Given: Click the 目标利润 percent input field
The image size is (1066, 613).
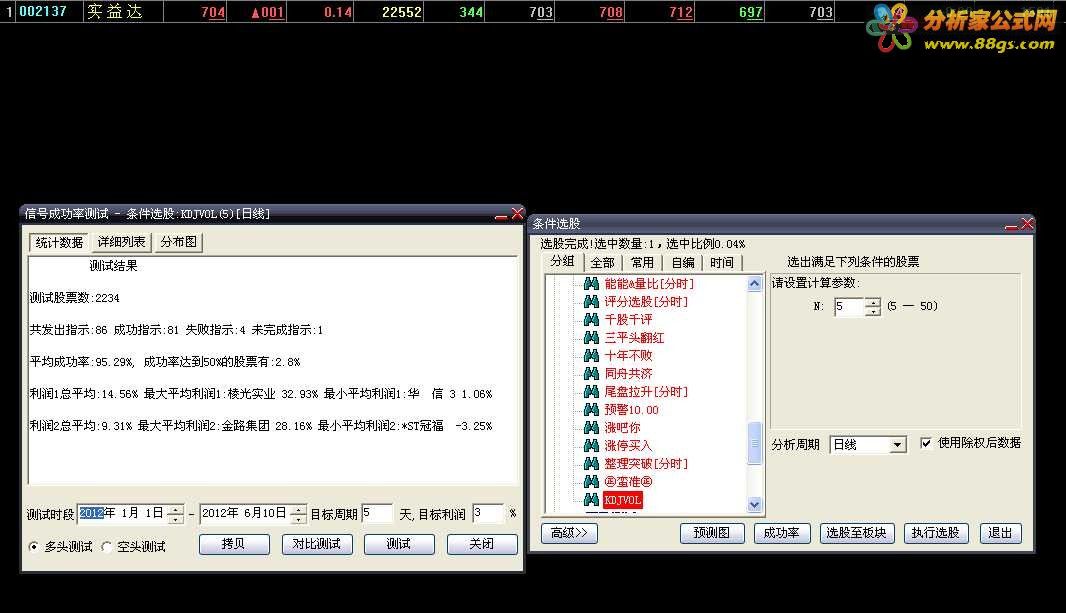Looking at the screenshot, I should (488, 513).
